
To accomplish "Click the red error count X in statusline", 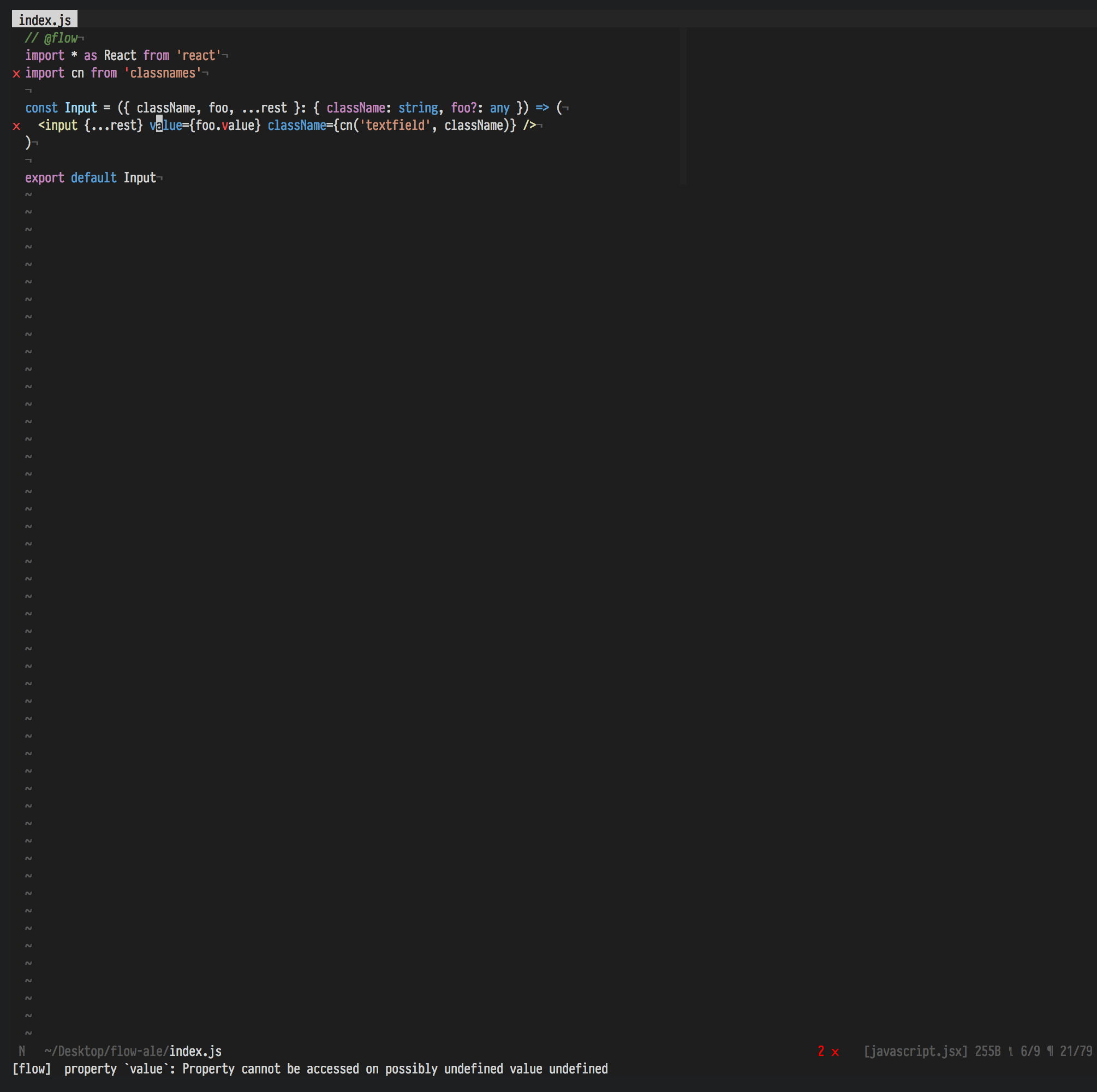I will 834,1052.
